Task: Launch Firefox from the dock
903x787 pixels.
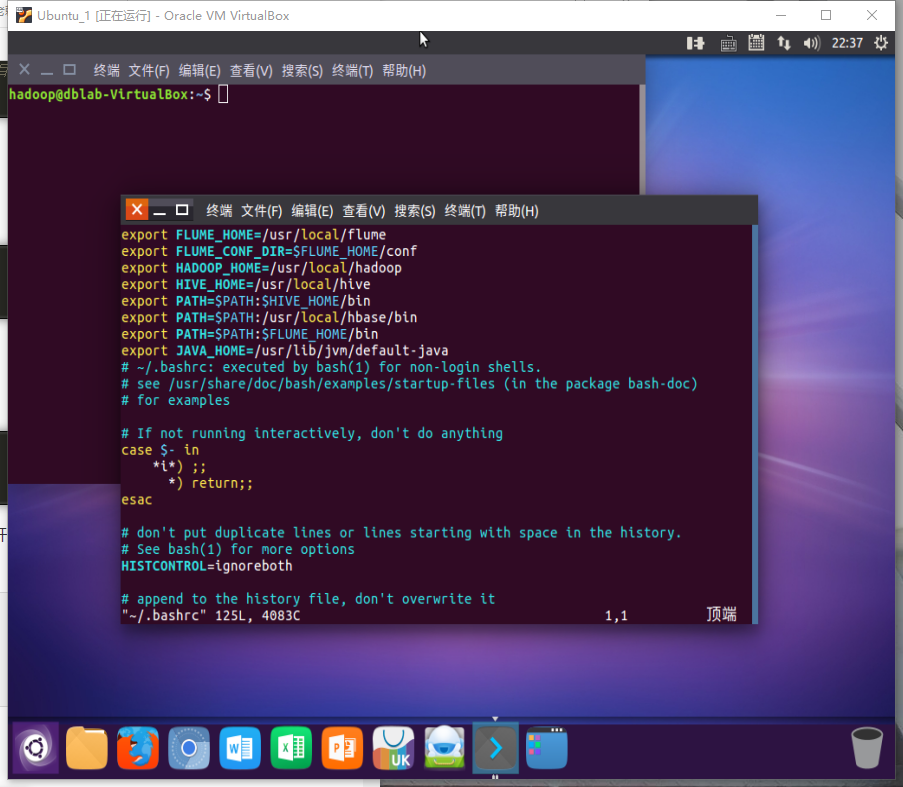Action: [138, 747]
